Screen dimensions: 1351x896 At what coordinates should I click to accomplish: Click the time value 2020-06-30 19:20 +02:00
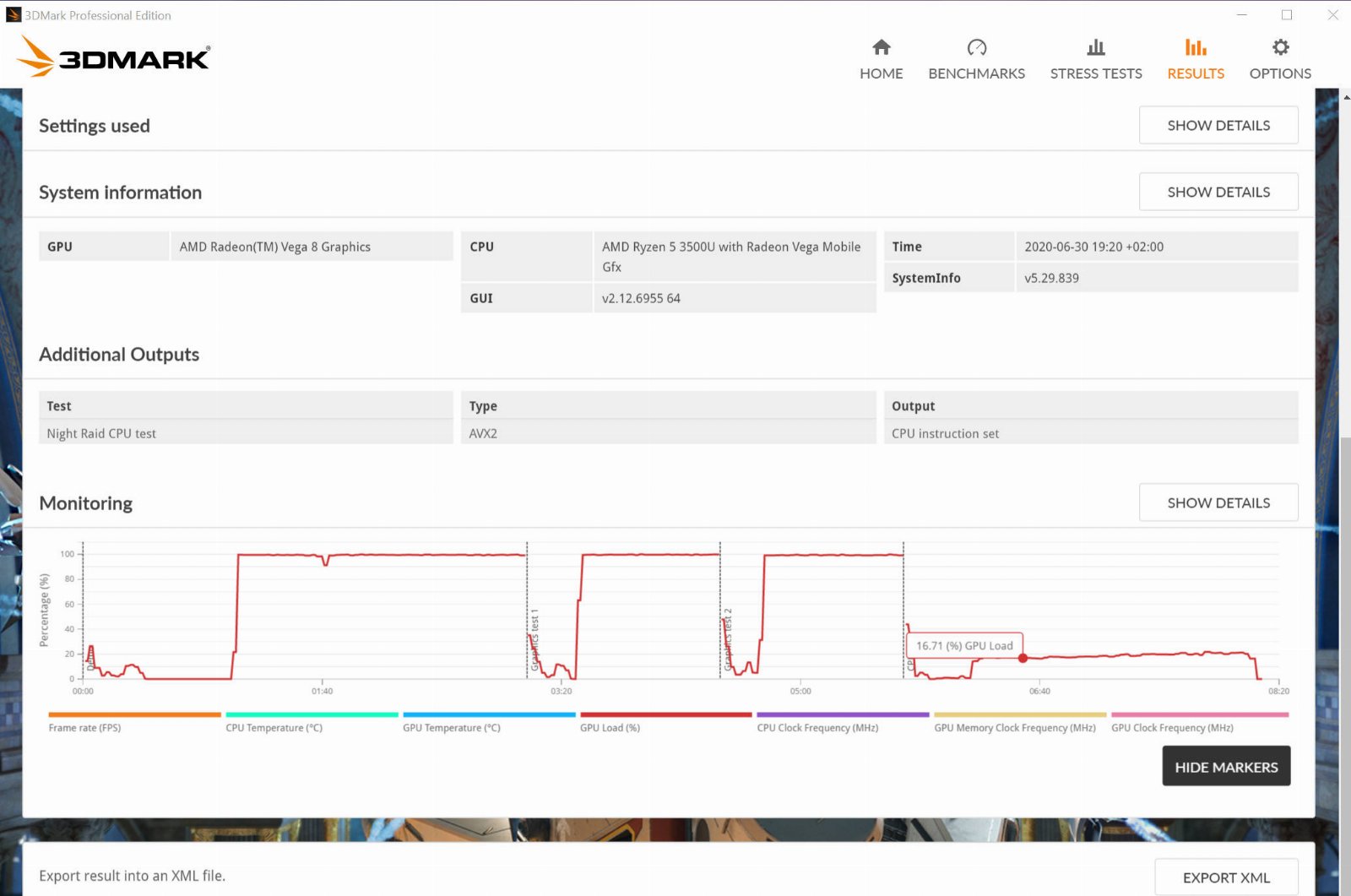tap(1093, 247)
